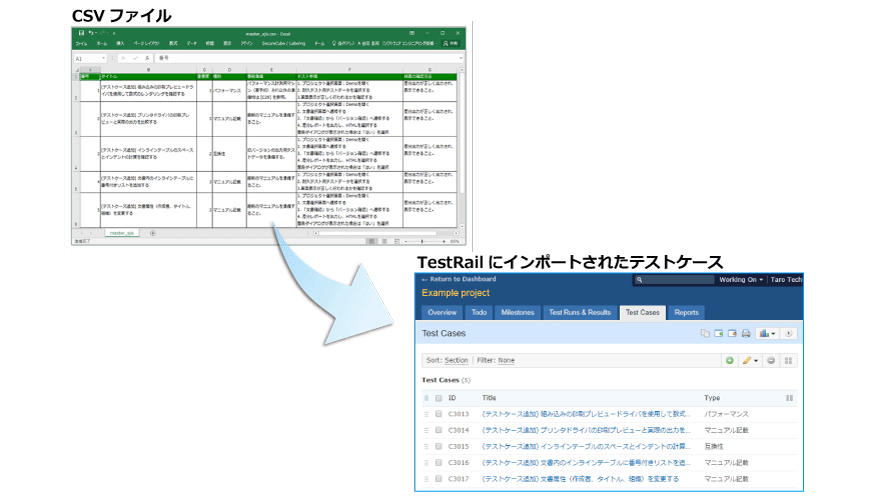Click Return to Dashboard link
Viewport: 870px width, 500px height.
[459, 279]
